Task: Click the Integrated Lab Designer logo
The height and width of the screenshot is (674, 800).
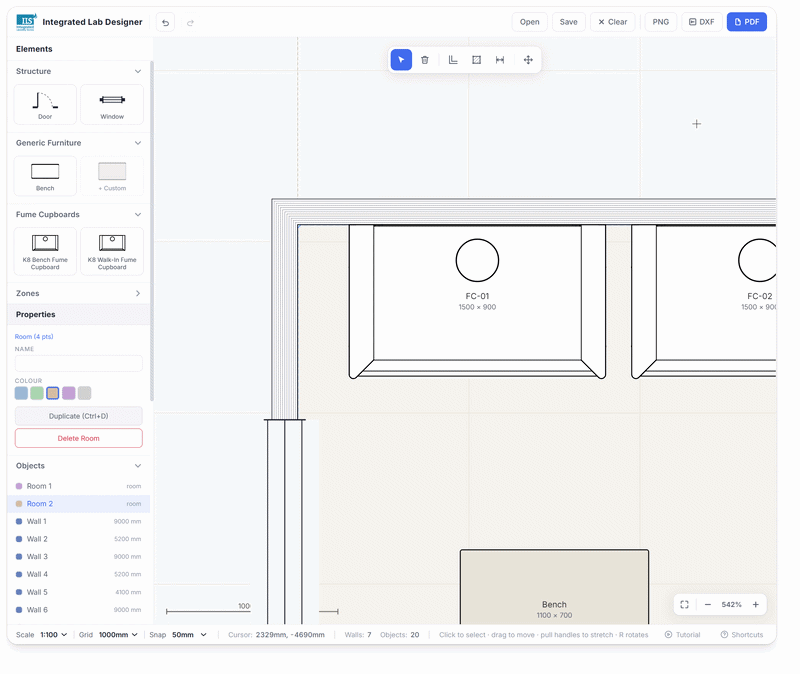Action: tap(26, 22)
